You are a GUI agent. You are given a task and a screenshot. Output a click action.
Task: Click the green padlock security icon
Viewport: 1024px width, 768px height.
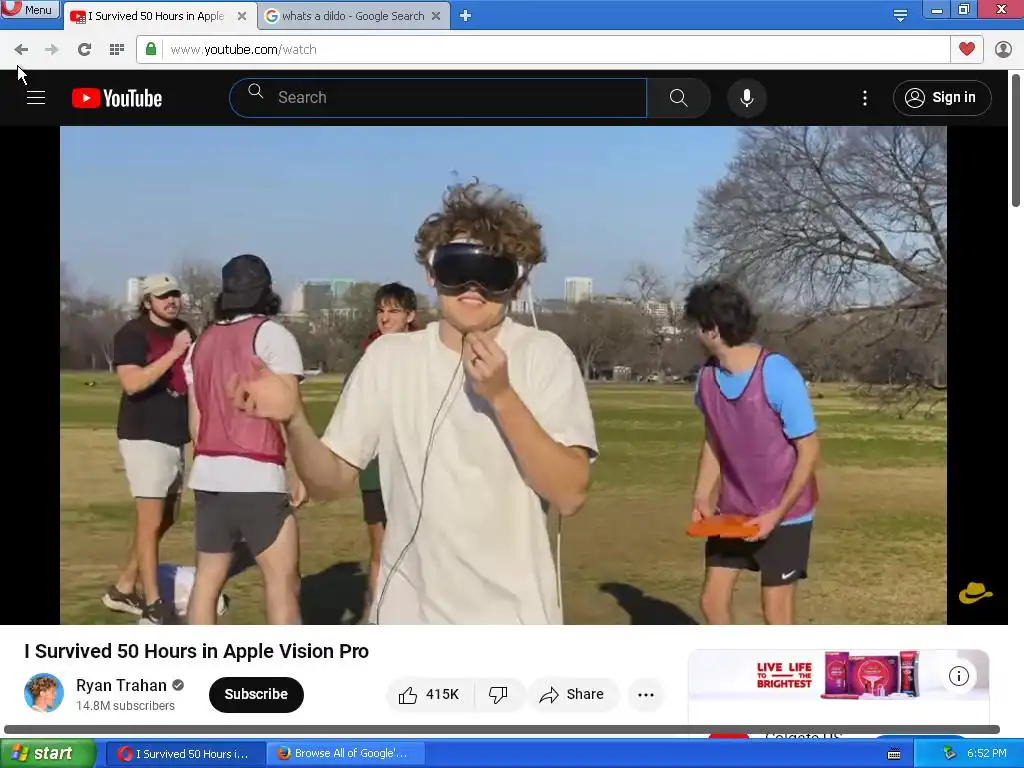coord(151,49)
